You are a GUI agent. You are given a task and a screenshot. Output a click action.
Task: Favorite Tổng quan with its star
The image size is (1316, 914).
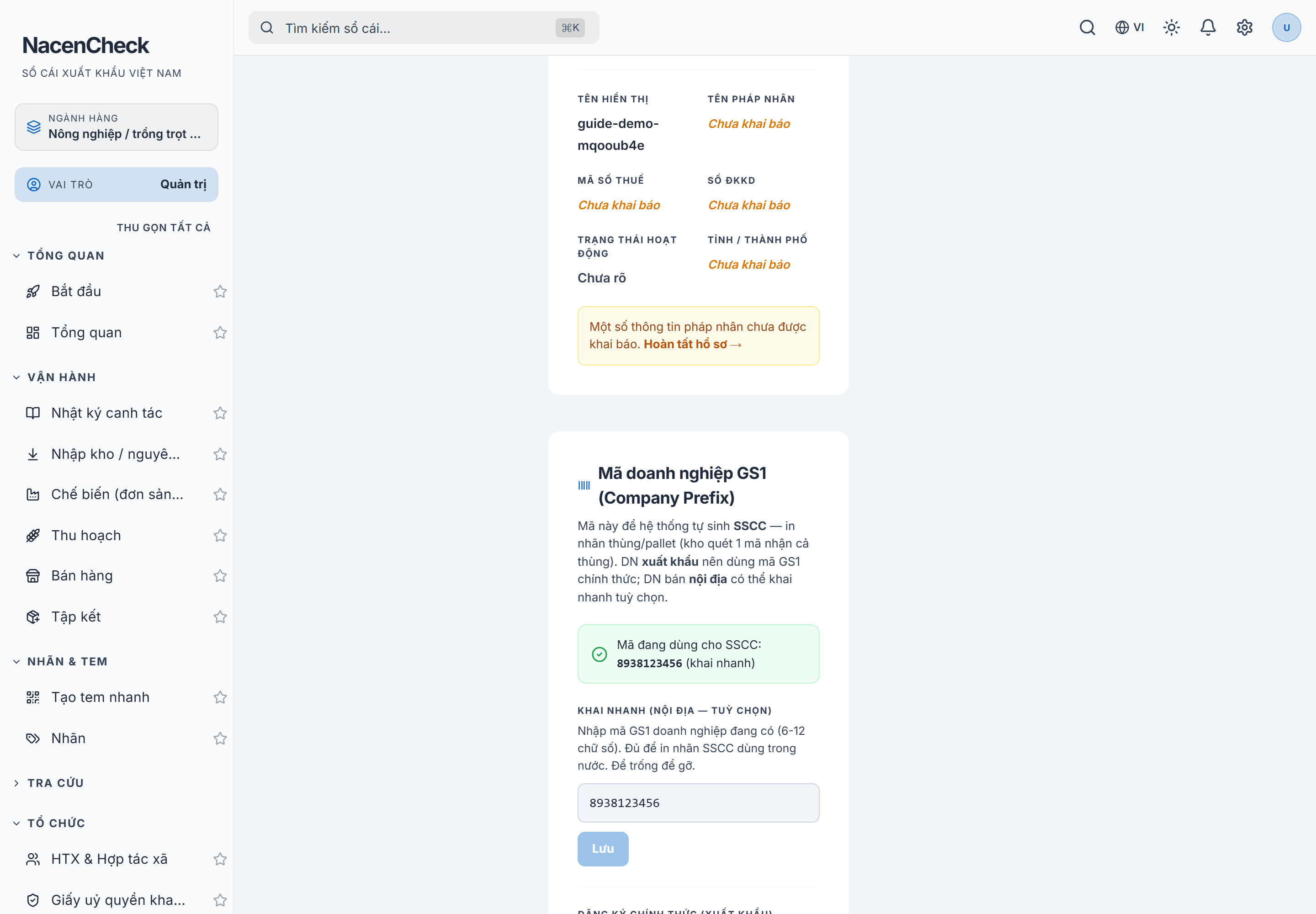[x=220, y=333]
